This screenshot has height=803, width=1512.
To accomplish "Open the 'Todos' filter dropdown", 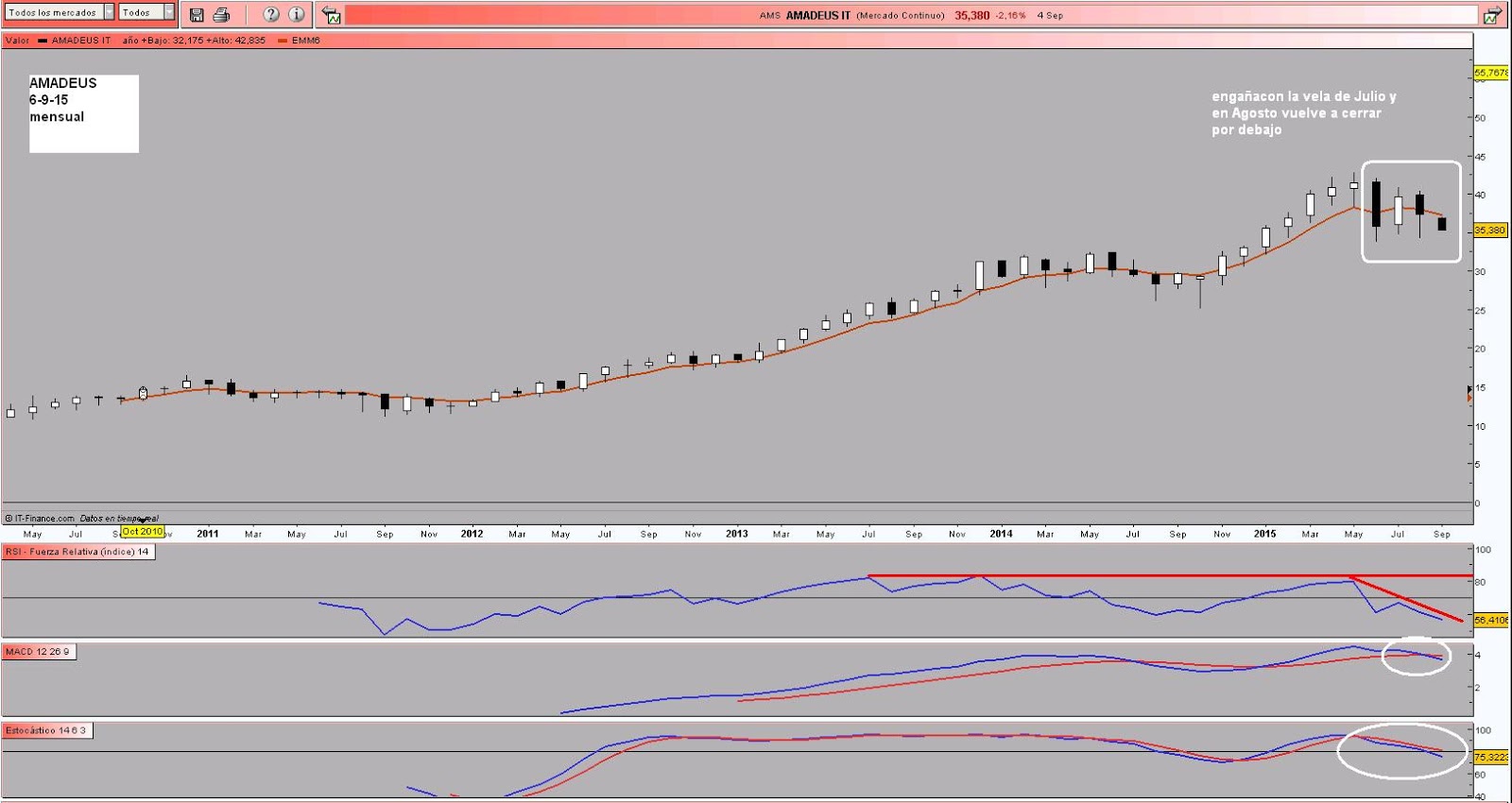I will pyautogui.click(x=146, y=12).
